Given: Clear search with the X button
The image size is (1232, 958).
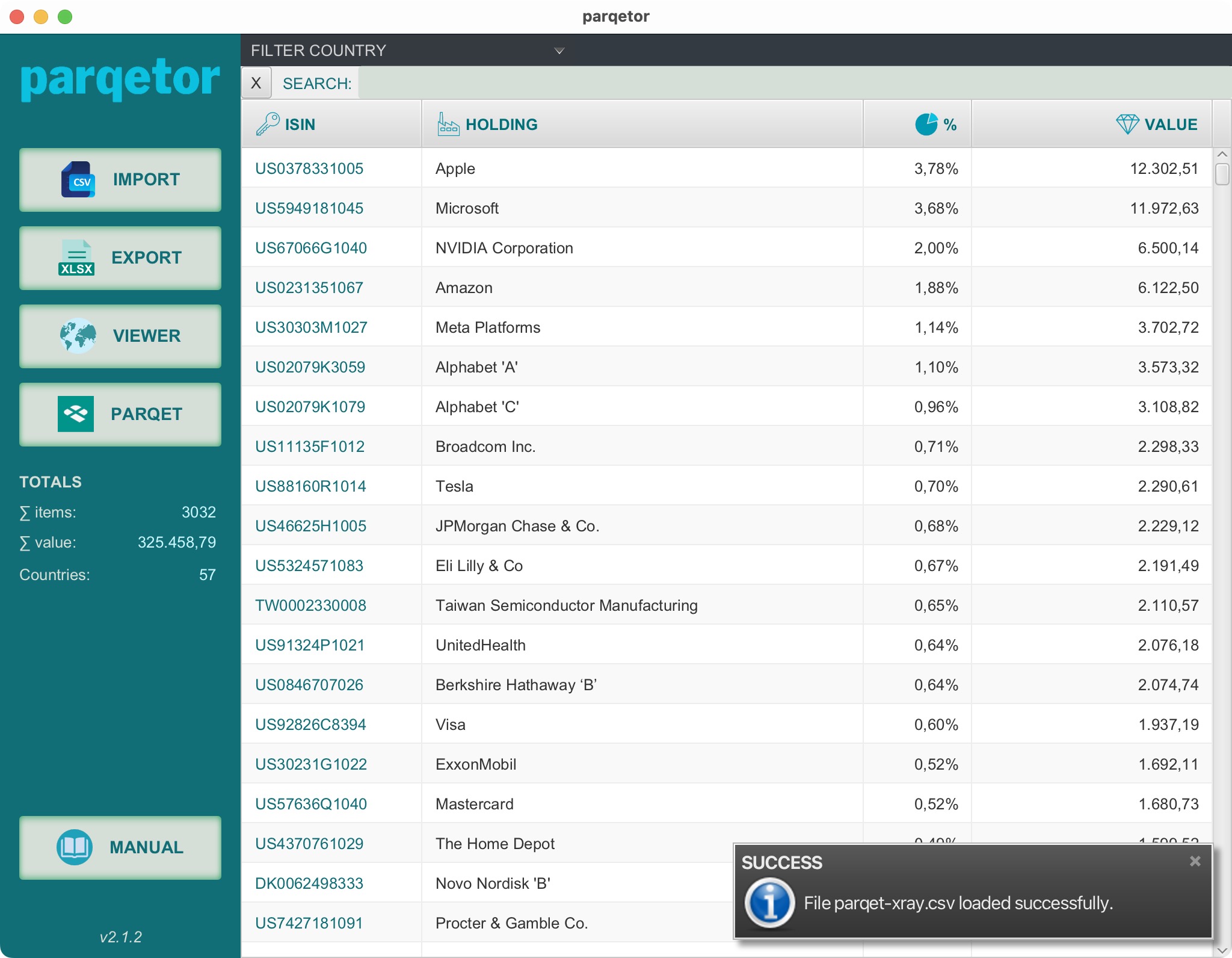Looking at the screenshot, I should [256, 83].
